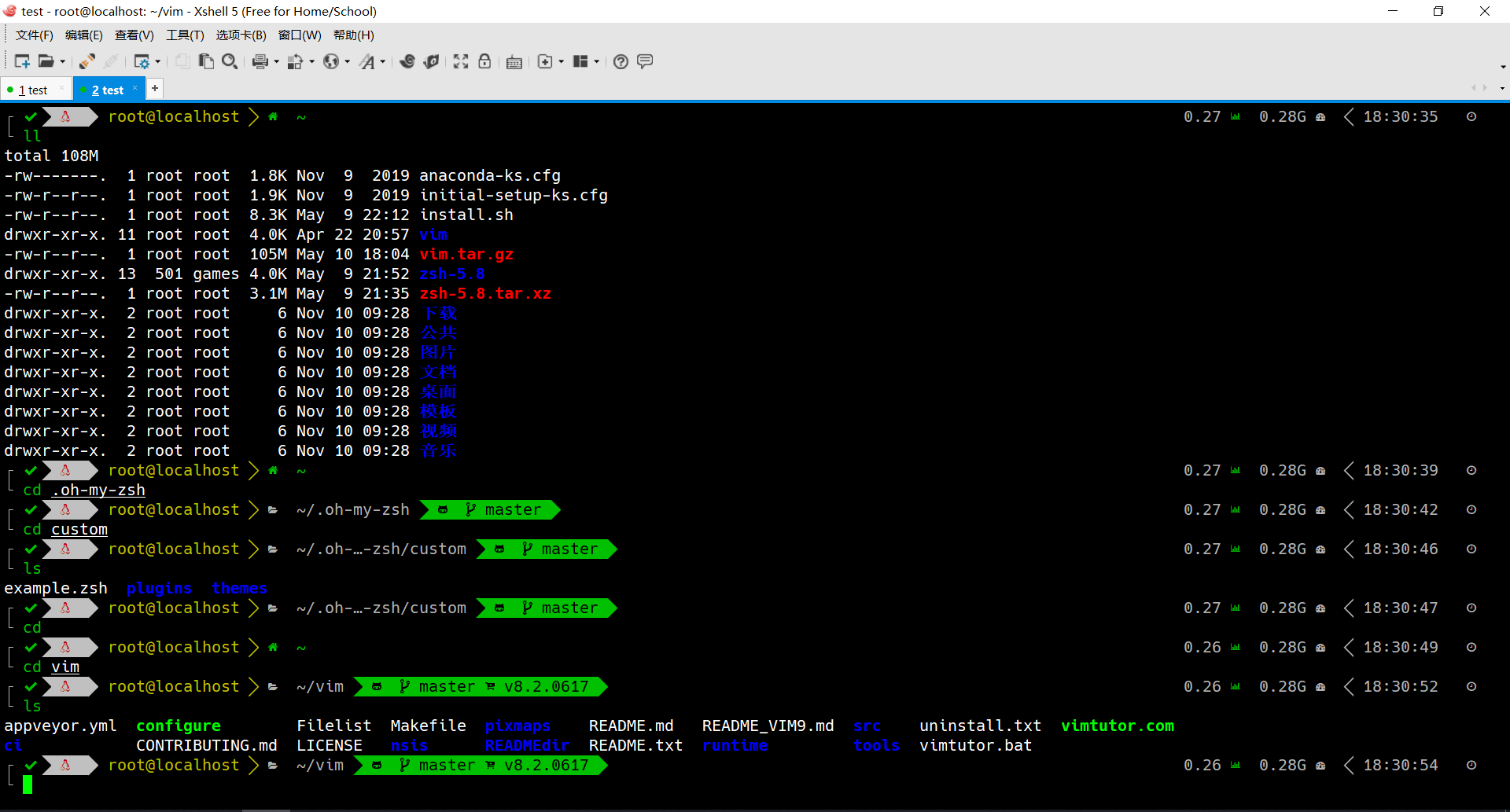Switch to the '1 test' tab
1510x812 pixels.
coord(33,89)
